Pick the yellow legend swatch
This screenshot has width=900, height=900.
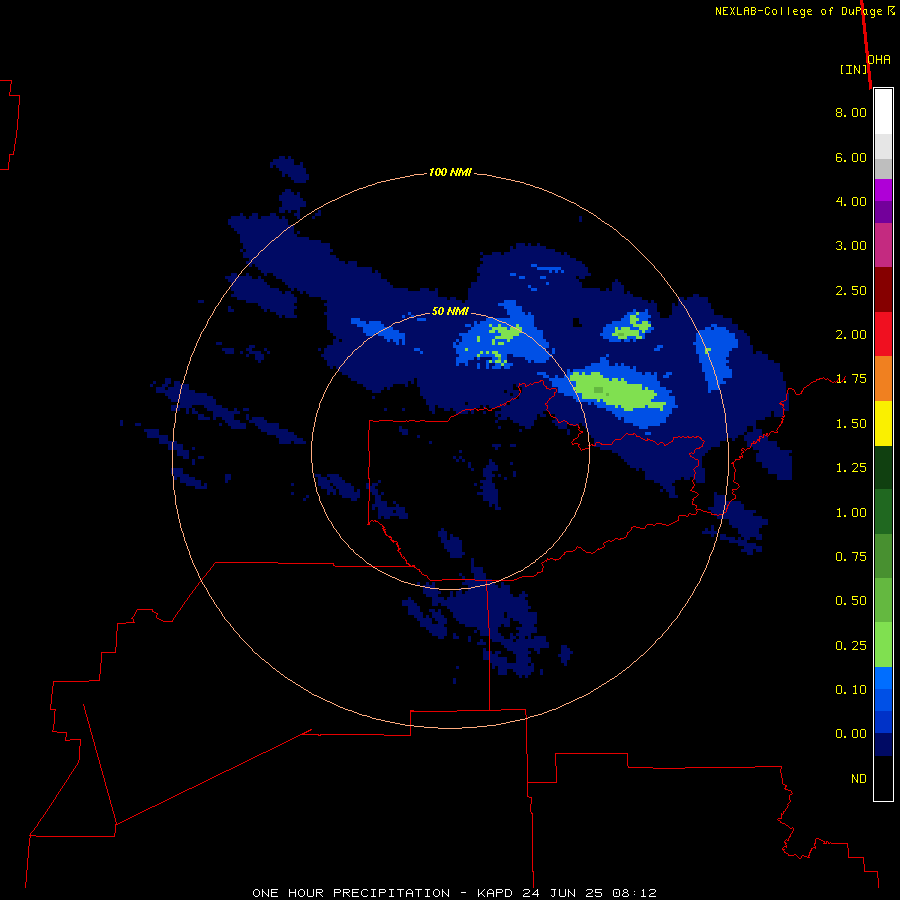(x=883, y=423)
